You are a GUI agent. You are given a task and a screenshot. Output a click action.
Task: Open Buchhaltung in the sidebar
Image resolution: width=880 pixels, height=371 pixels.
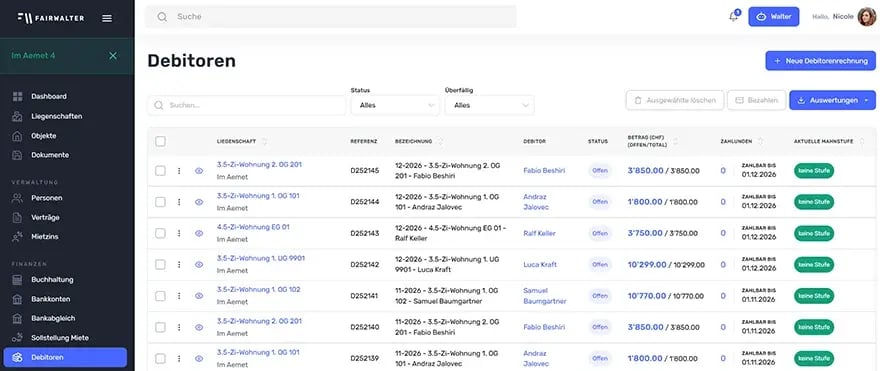(x=52, y=280)
